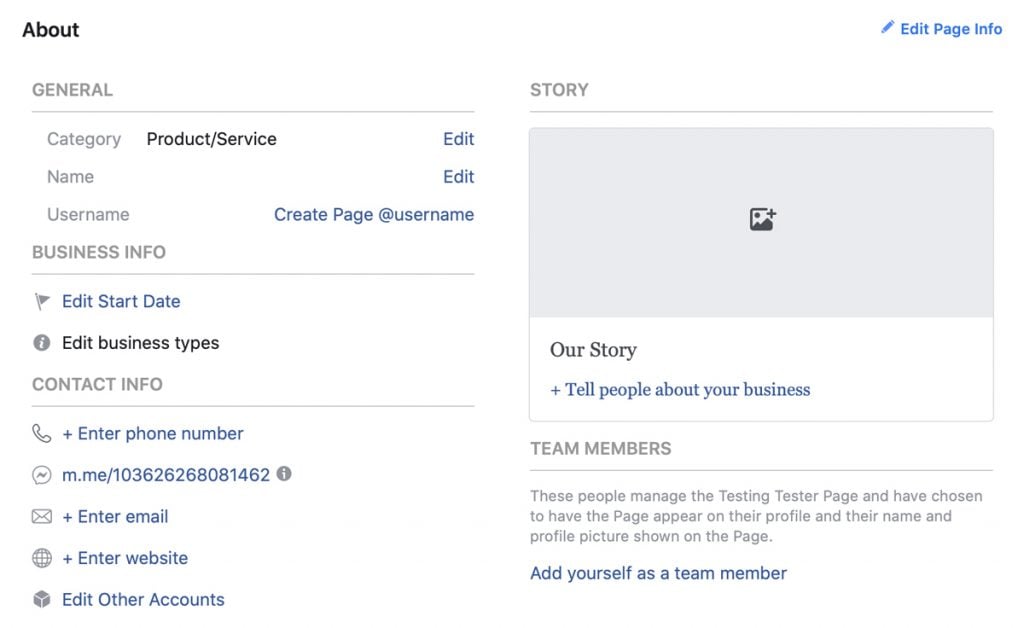Edit the page Name
Viewport: 1024px width, 628px height.
(459, 176)
